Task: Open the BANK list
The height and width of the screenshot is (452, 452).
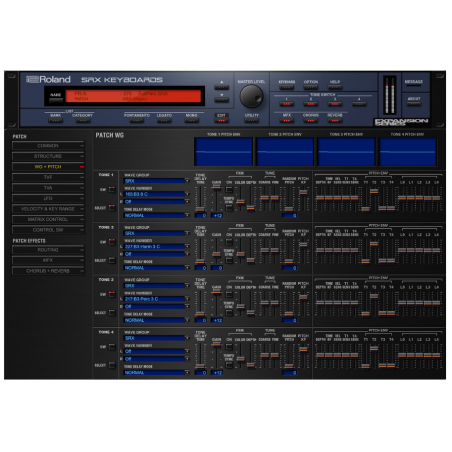Action: click(x=55, y=120)
